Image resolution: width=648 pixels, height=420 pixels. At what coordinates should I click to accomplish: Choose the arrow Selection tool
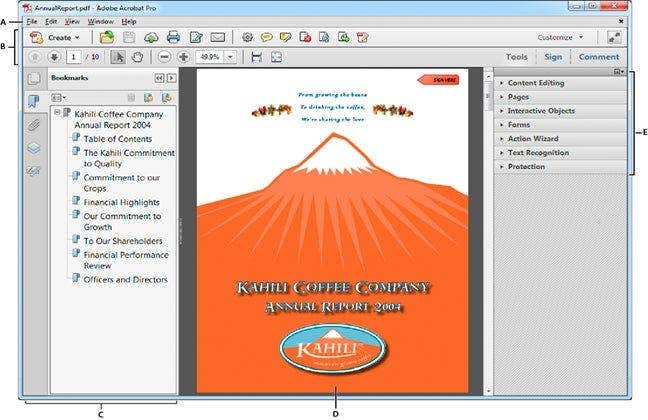[x=117, y=57]
